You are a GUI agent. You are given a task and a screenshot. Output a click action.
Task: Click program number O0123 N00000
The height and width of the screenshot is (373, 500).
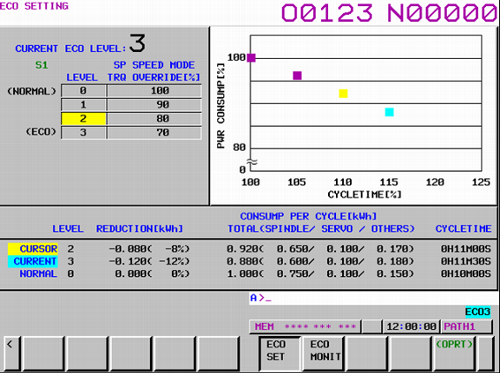tap(390, 13)
